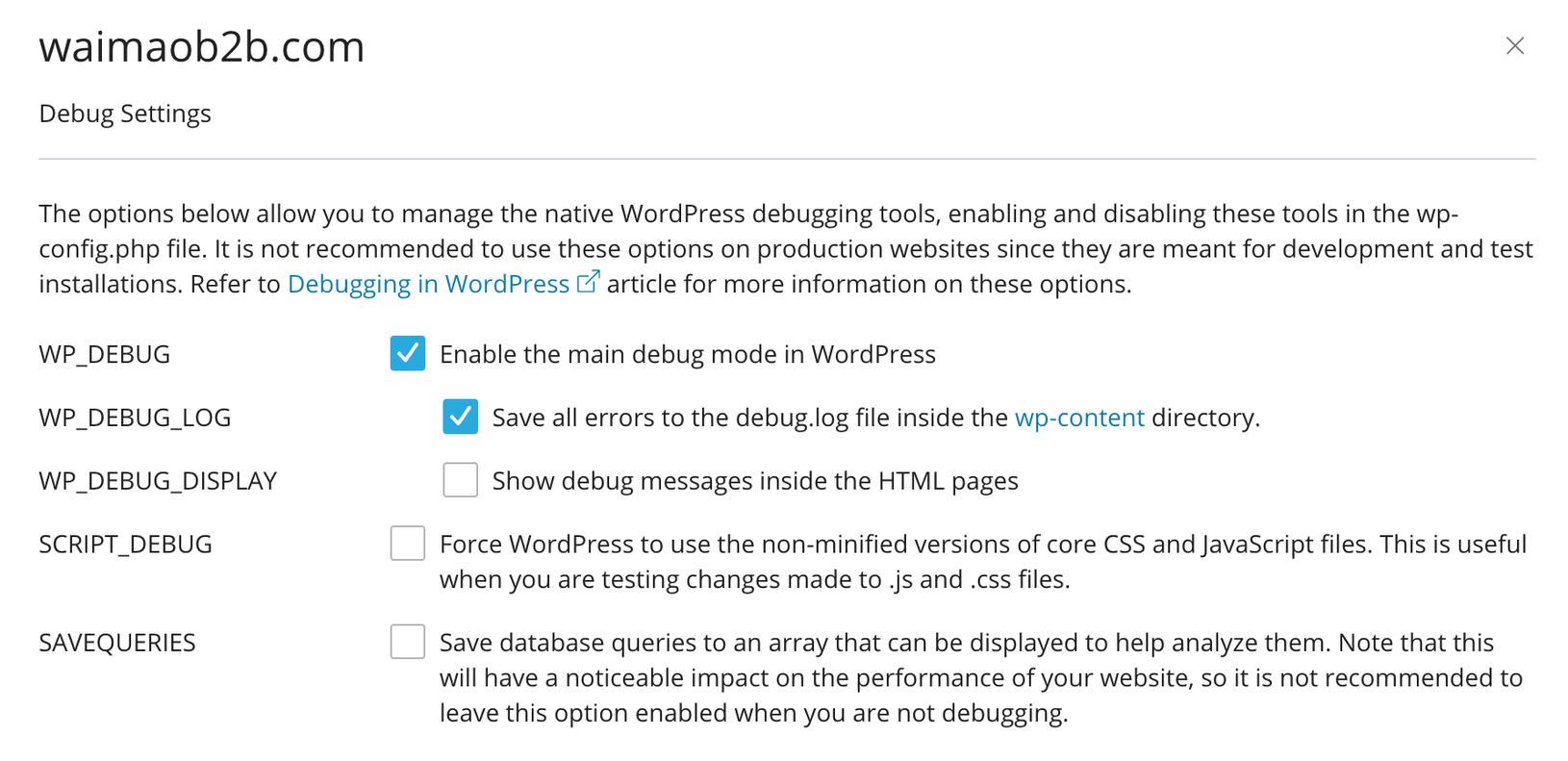Click the enable main debug mode description text
1568x761 pixels.
(687, 353)
